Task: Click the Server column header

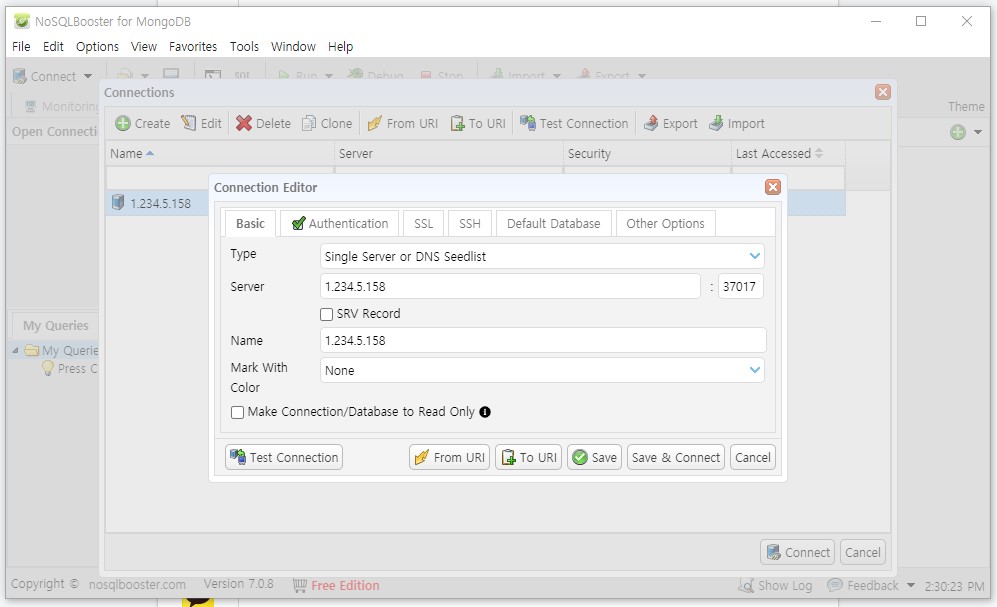Action: click(449, 153)
